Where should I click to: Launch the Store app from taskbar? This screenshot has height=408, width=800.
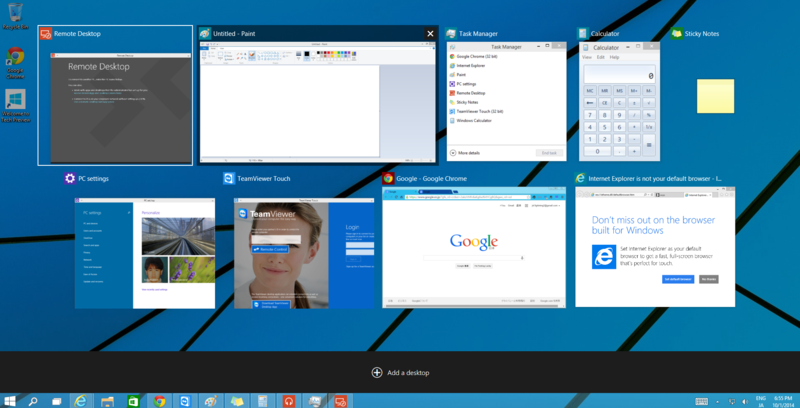(133, 401)
